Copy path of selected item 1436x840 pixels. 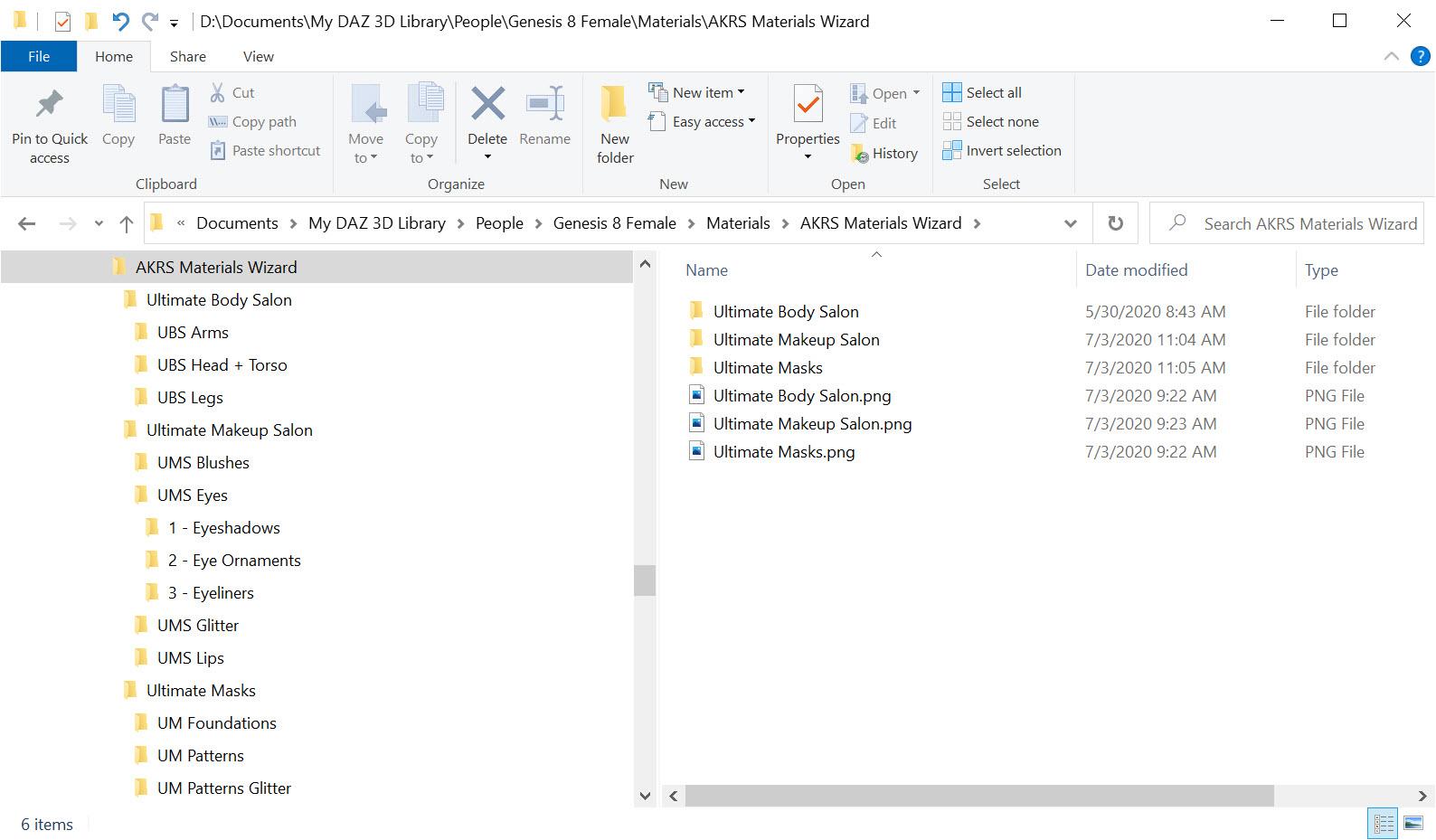[x=253, y=121]
